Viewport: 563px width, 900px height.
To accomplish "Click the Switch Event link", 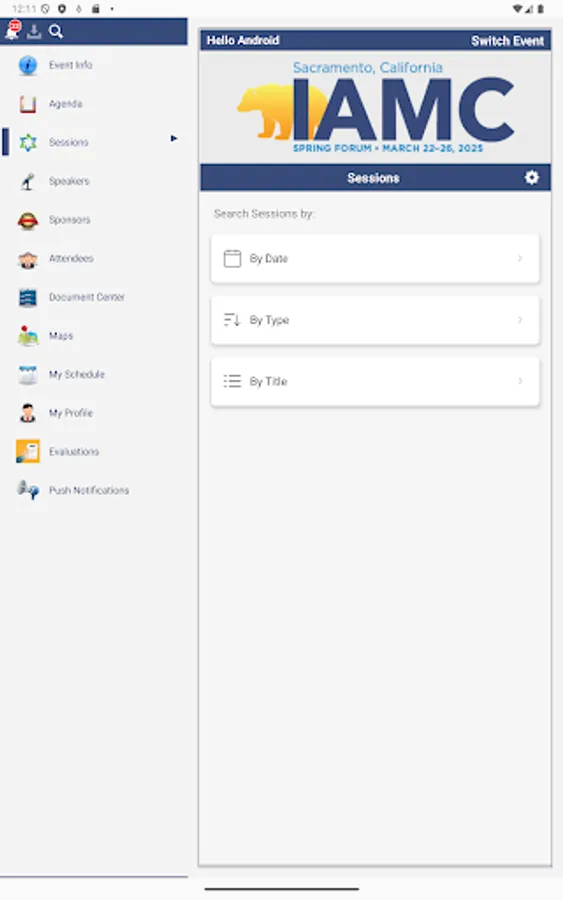I will (x=507, y=41).
